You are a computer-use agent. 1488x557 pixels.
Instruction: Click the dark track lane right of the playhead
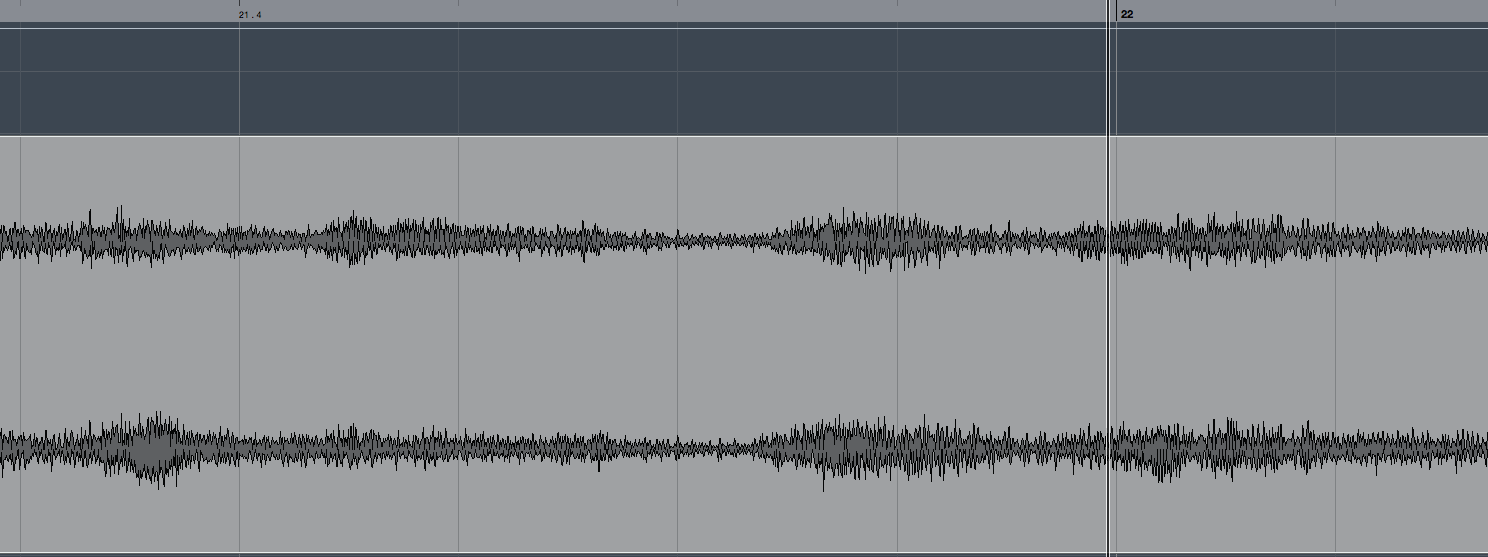point(1300,80)
